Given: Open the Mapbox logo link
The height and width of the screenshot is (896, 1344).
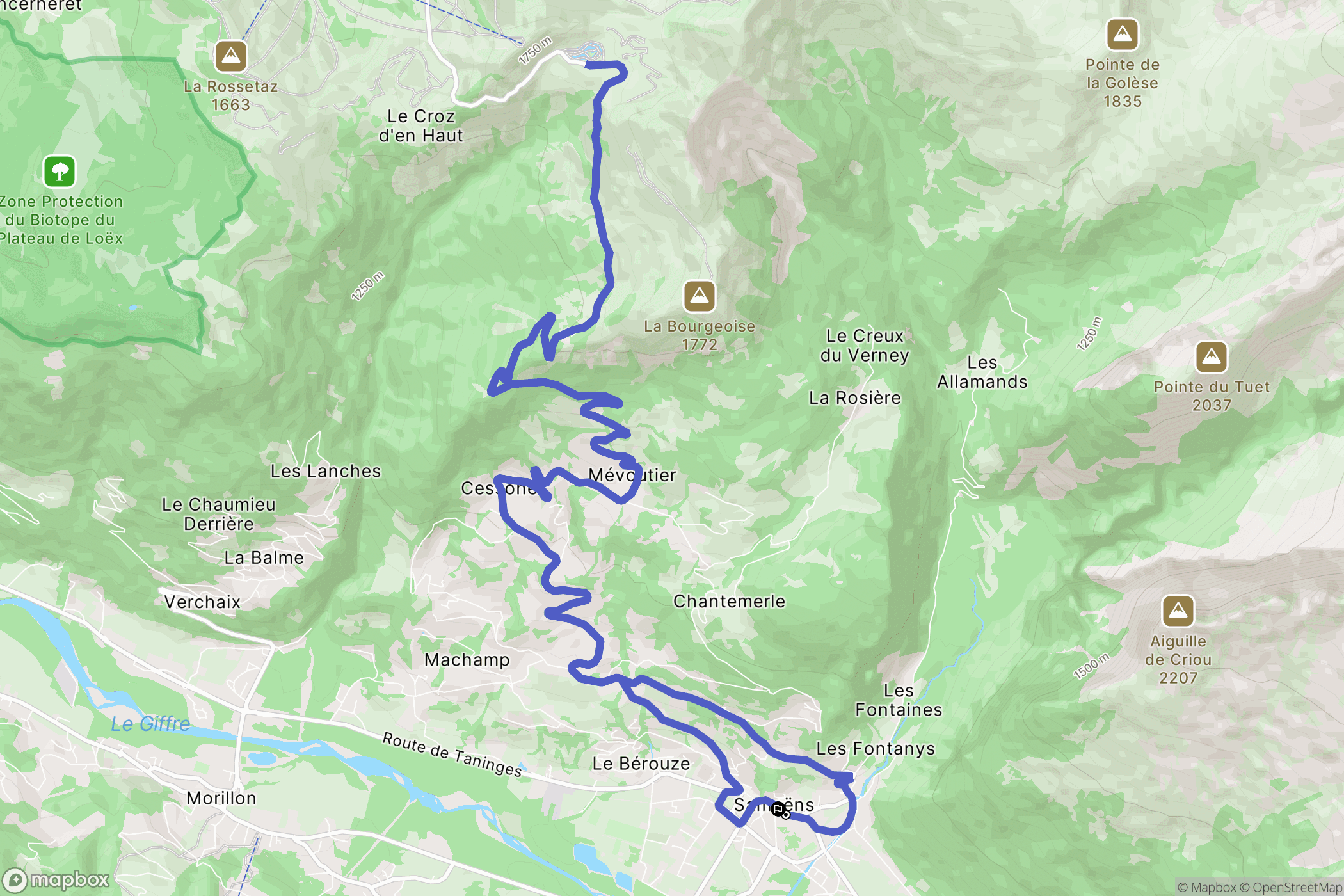Looking at the screenshot, I should pos(56,881).
